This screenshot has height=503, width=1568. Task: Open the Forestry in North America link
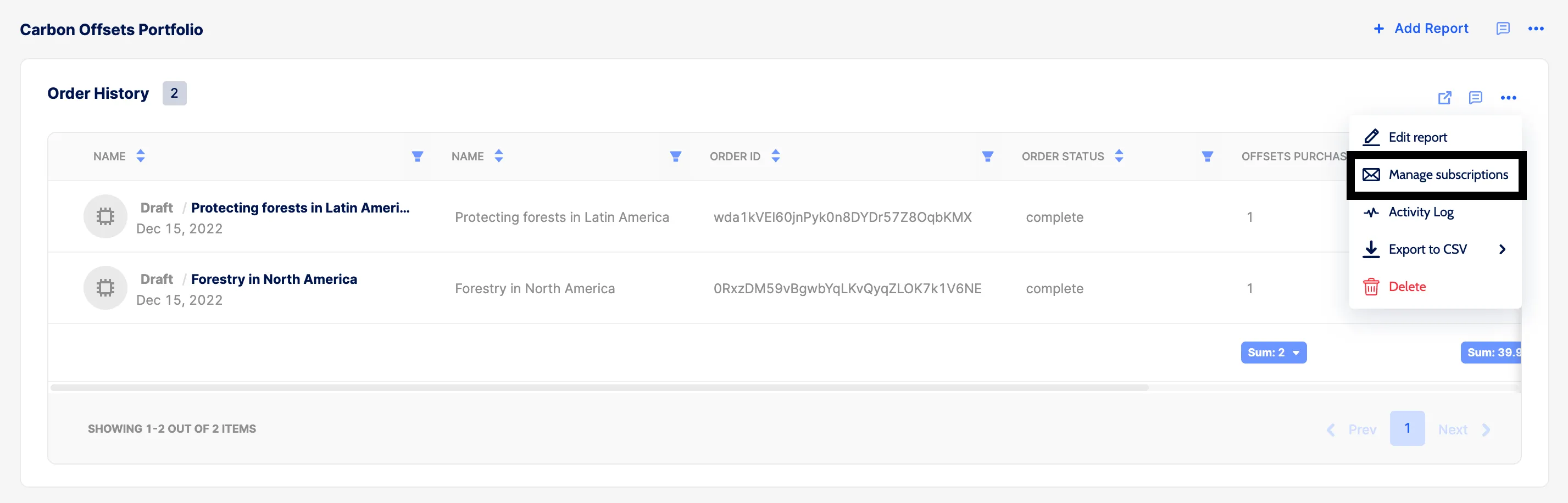coord(274,279)
